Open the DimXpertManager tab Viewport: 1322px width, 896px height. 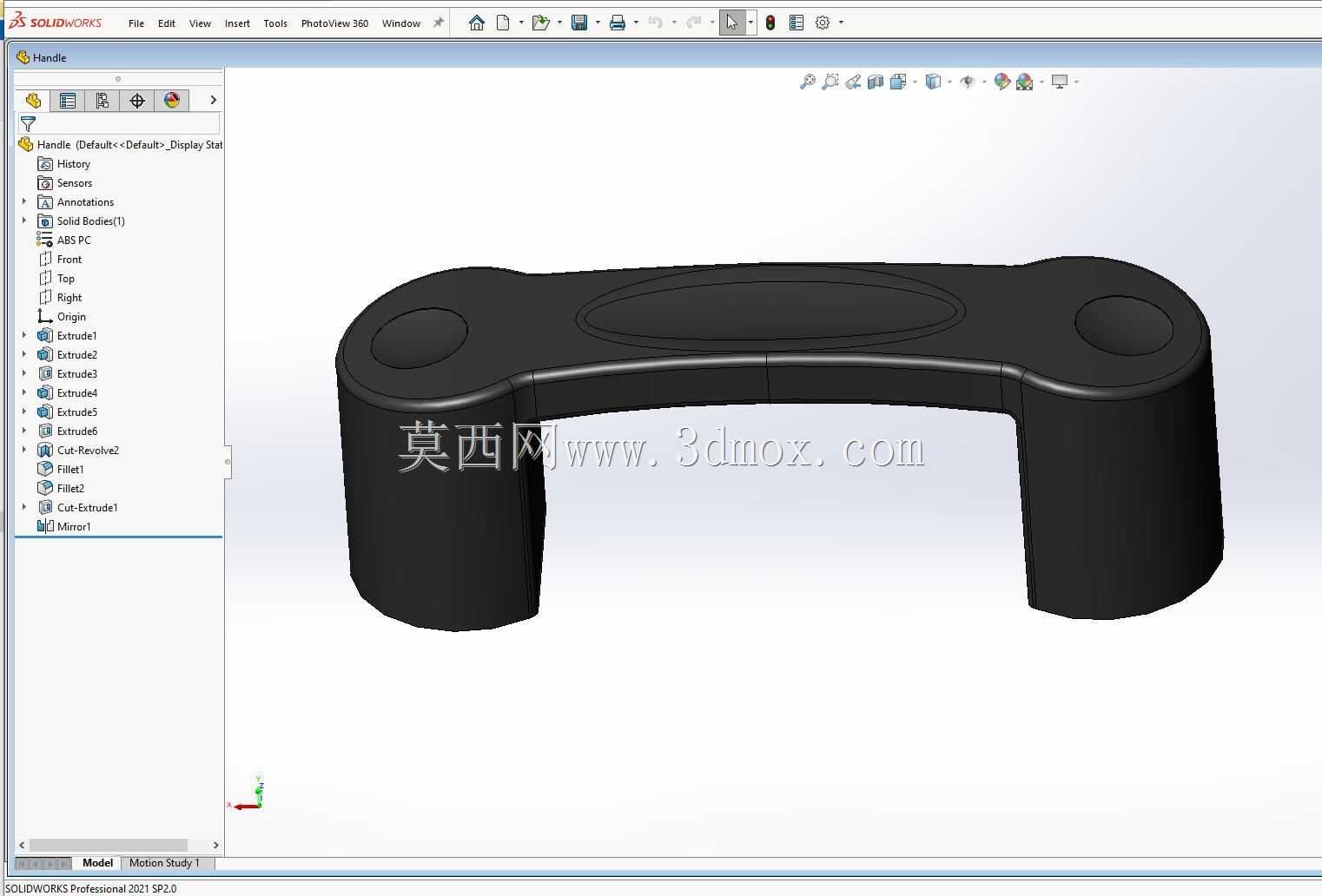coord(137,101)
